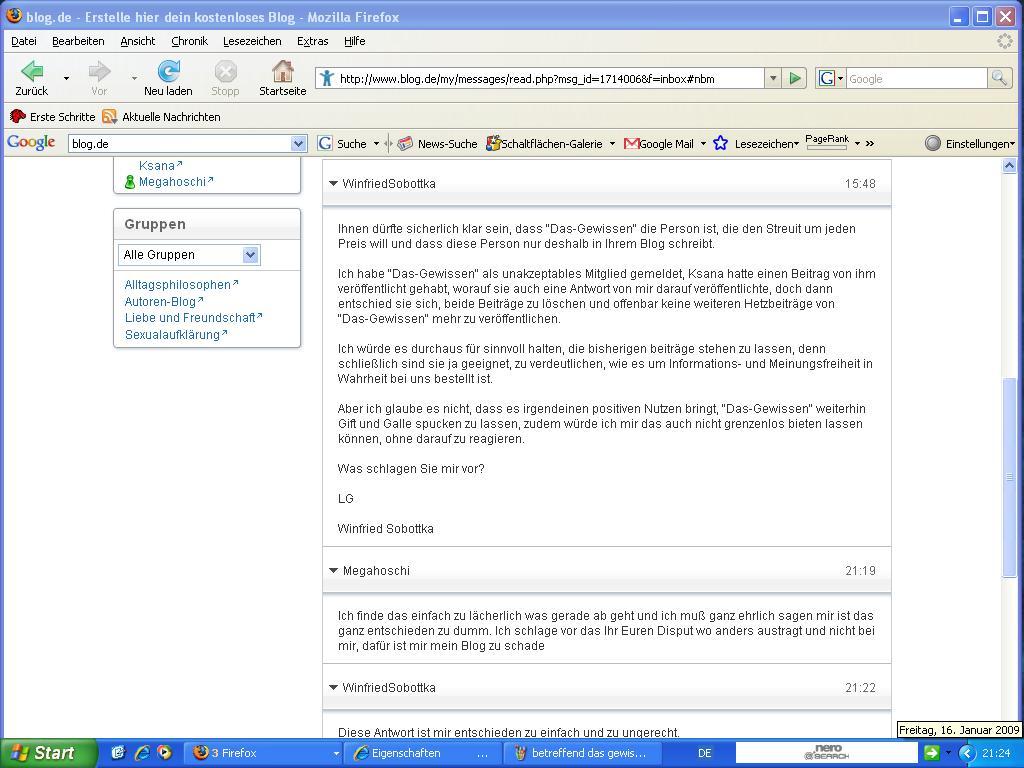The height and width of the screenshot is (768, 1024).
Task: Click the green arrow icon in system tray
Action: (x=932, y=753)
